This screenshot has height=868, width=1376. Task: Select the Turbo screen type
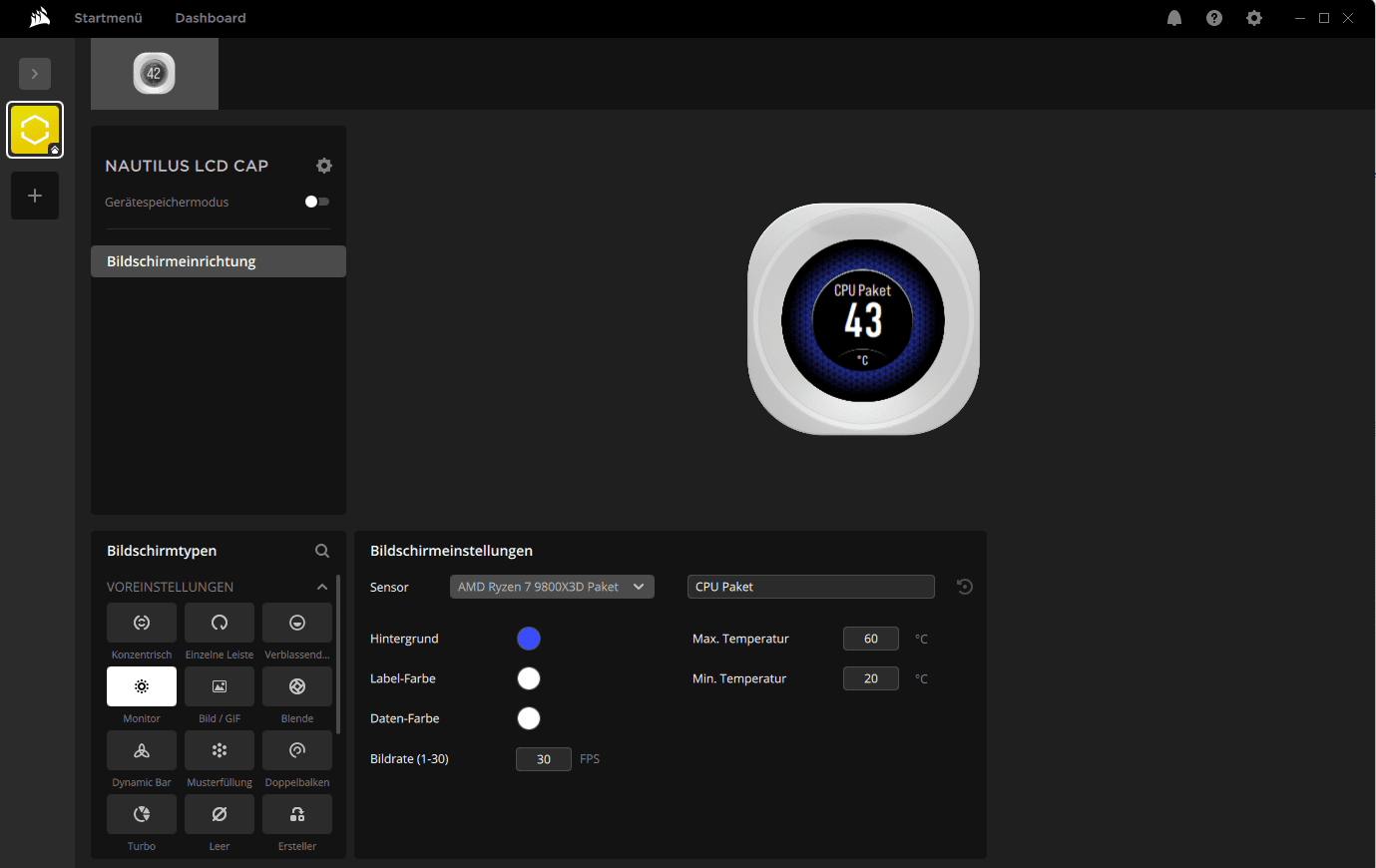coord(142,814)
